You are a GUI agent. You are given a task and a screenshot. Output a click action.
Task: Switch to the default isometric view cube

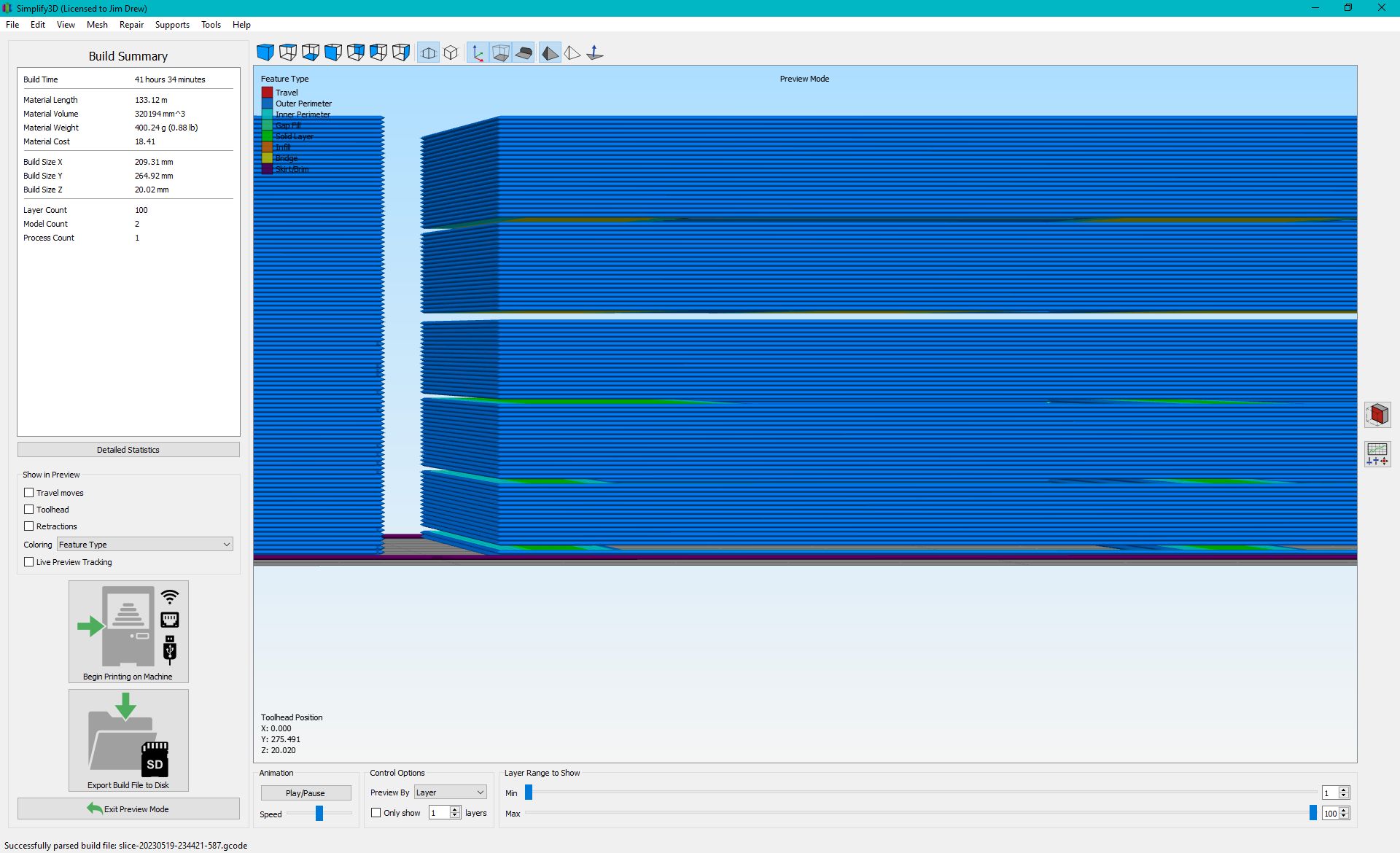[265, 52]
